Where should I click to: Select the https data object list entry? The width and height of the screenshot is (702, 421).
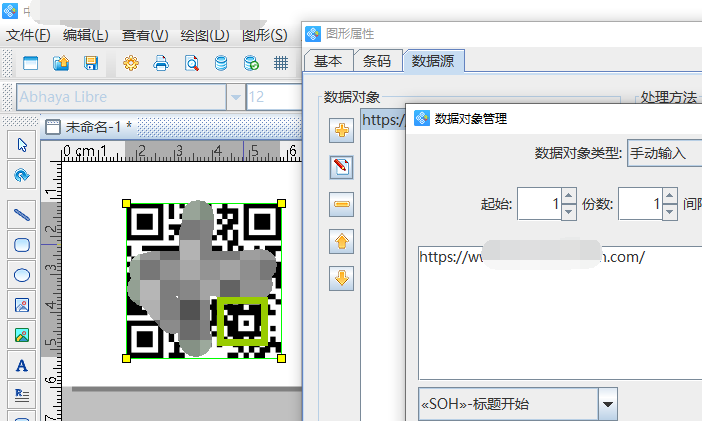[x=383, y=120]
